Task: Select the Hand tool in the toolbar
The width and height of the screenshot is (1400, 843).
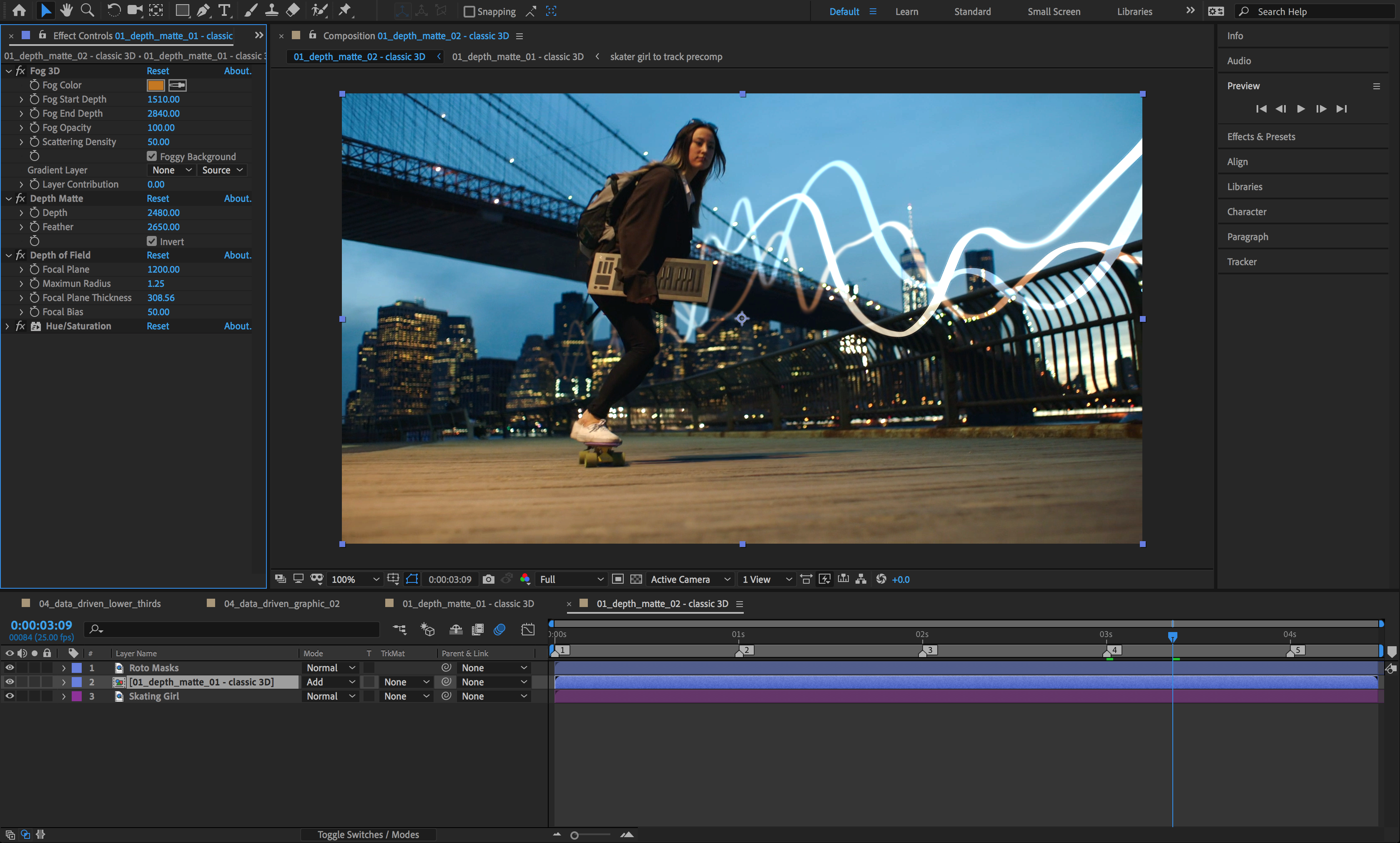Action: click(x=66, y=10)
